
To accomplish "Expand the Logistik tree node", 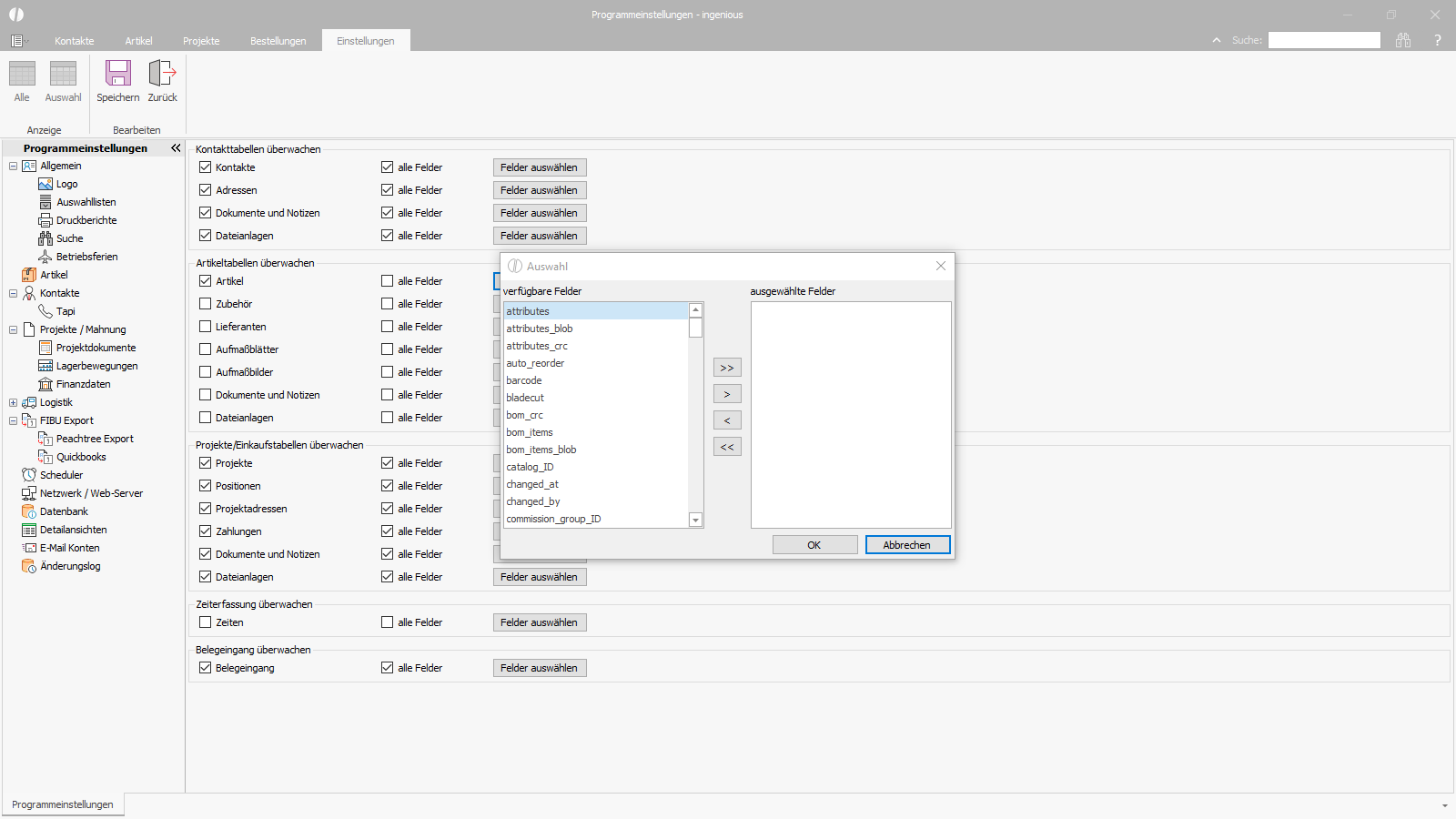I will pyautogui.click(x=13, y=402).
